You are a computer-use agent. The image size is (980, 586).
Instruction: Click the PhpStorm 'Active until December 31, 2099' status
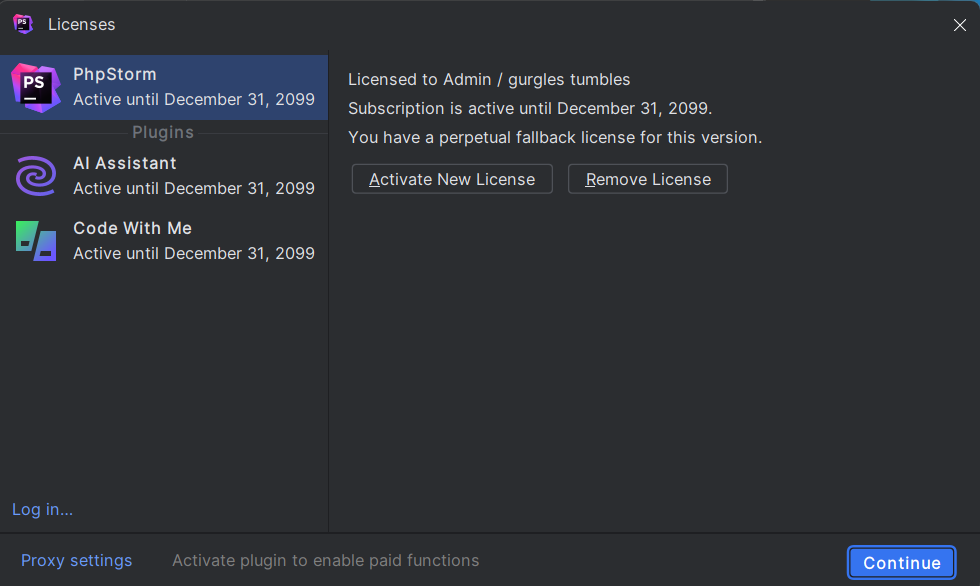click(194, 99)
